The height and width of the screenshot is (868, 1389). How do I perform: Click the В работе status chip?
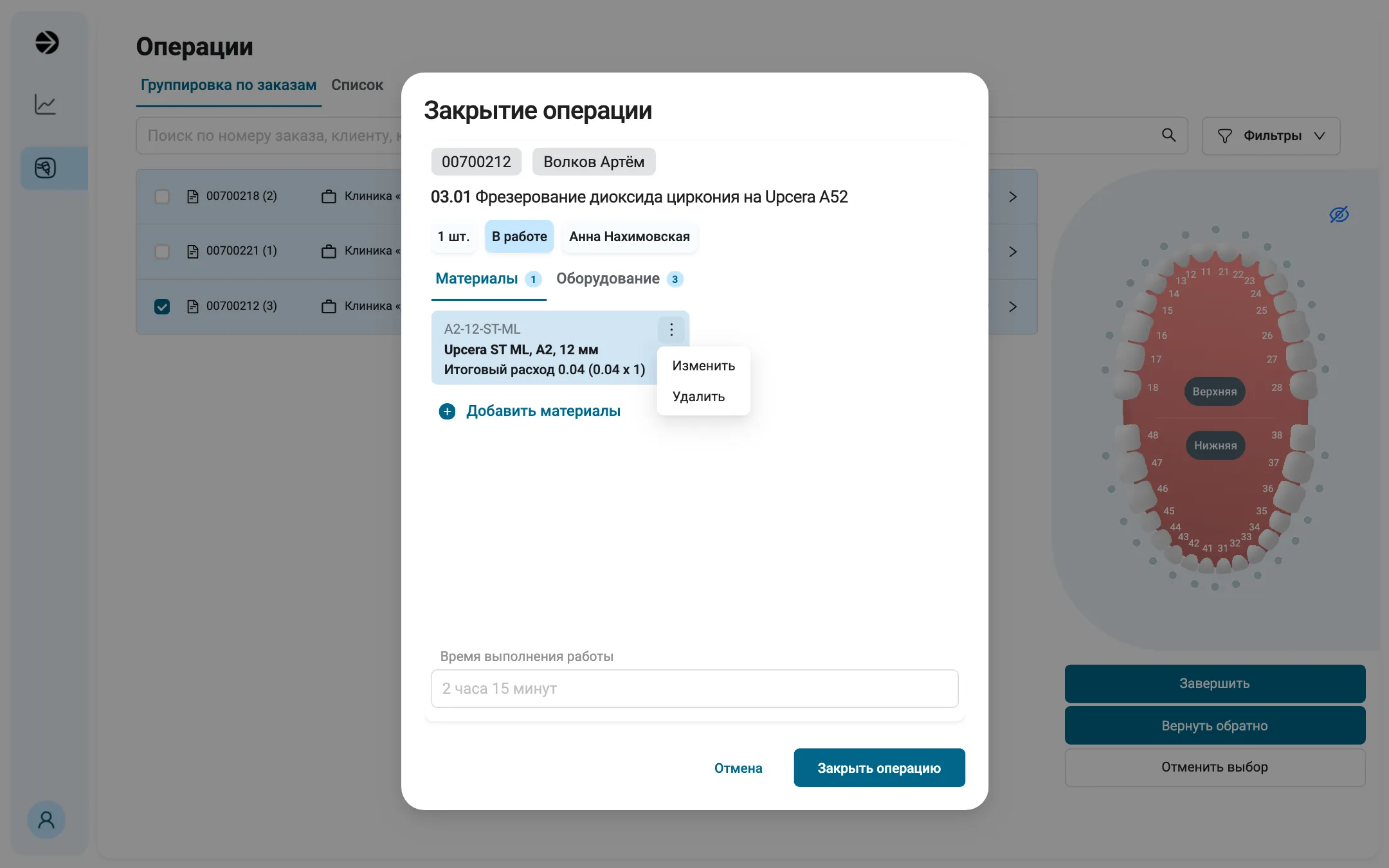point(520,237)
